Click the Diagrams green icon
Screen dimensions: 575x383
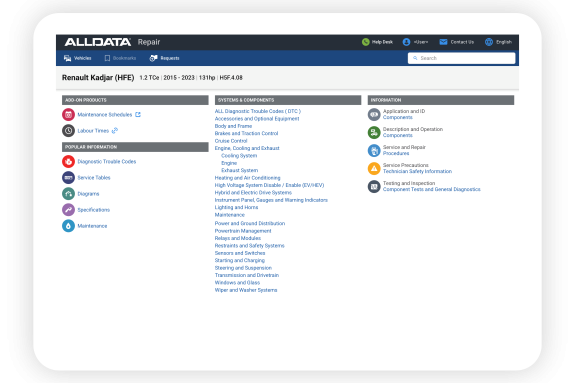pyautogui.click(x=68, y=194)
